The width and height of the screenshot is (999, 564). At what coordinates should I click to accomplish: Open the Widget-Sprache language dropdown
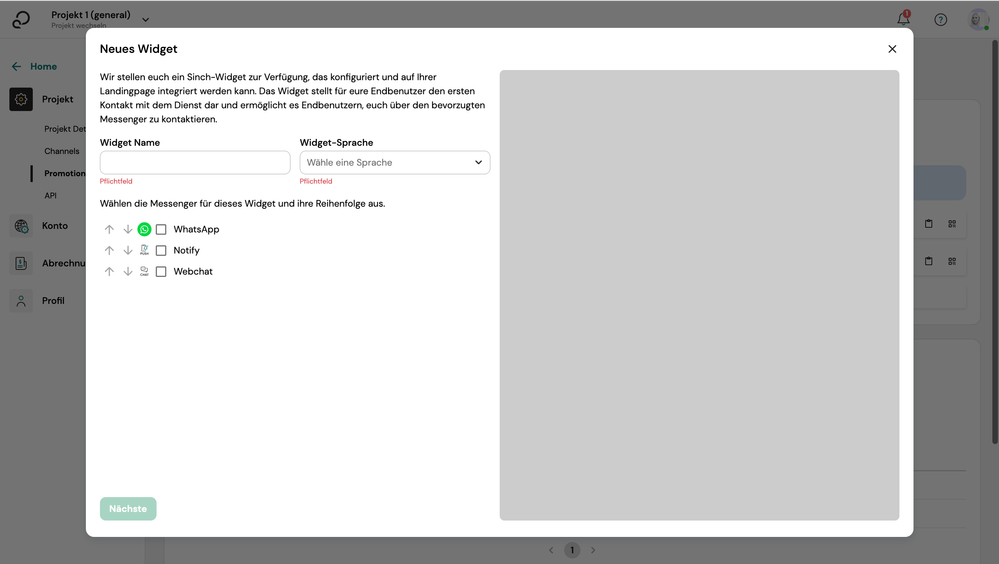(x=394, y=162)
